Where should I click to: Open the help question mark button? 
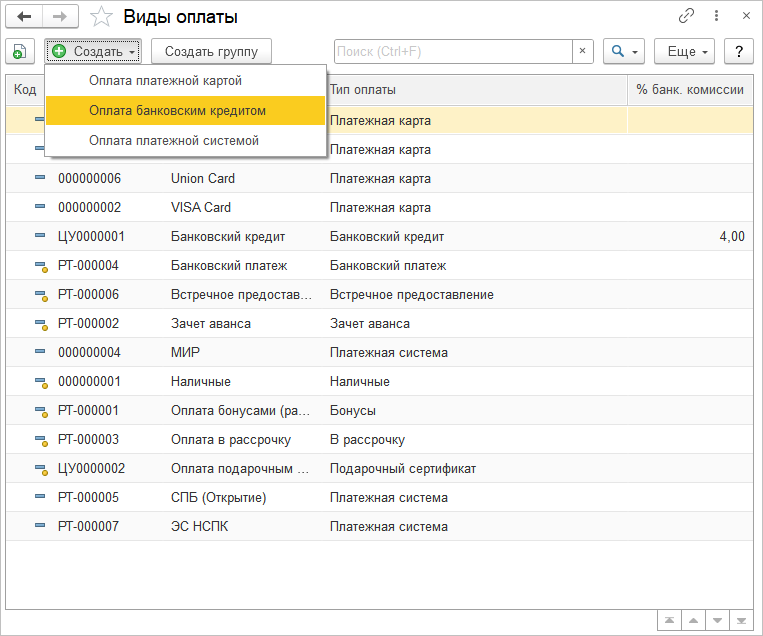point(738,51)
